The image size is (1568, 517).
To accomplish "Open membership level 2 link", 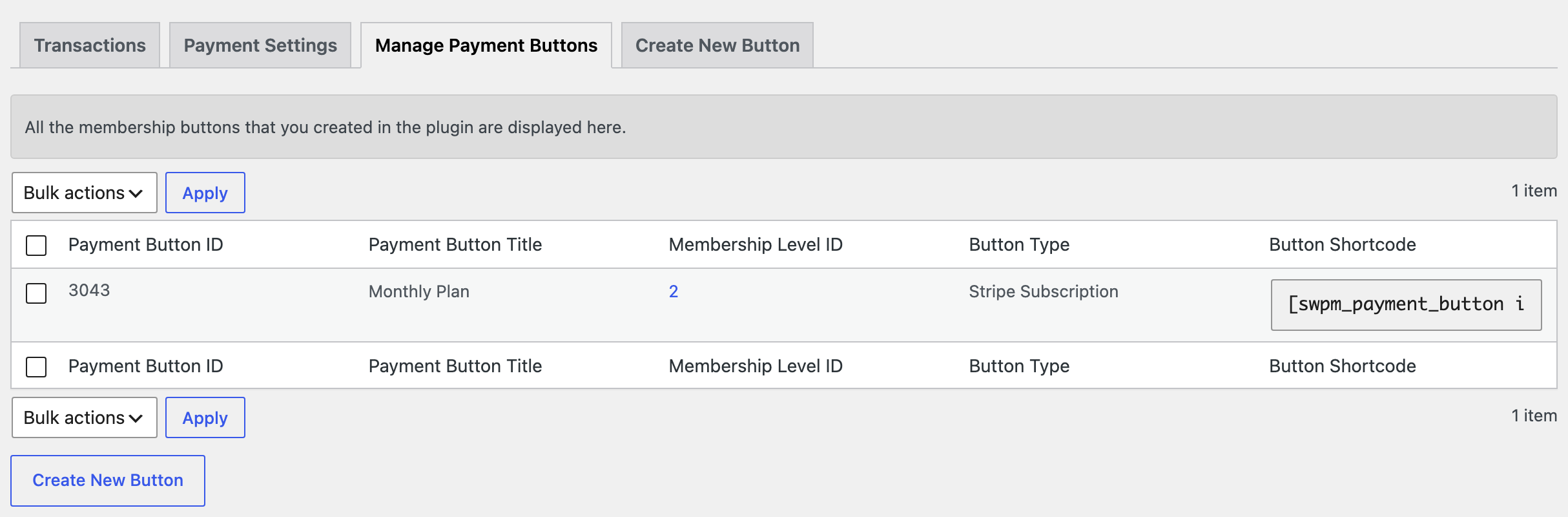I will [x=674, y=291].
